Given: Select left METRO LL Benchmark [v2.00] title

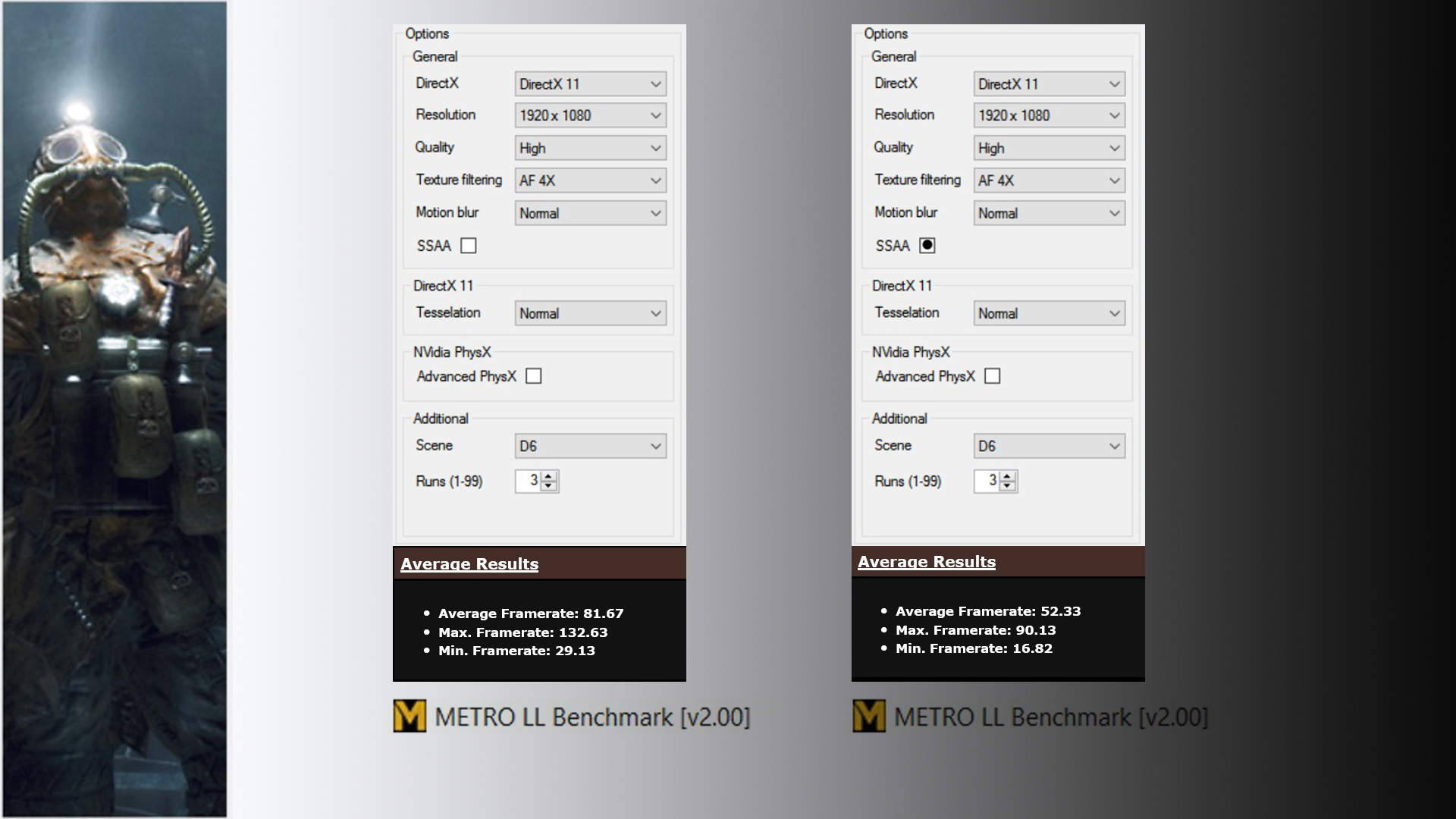Looking at the screenshot, I should [592, 717].
